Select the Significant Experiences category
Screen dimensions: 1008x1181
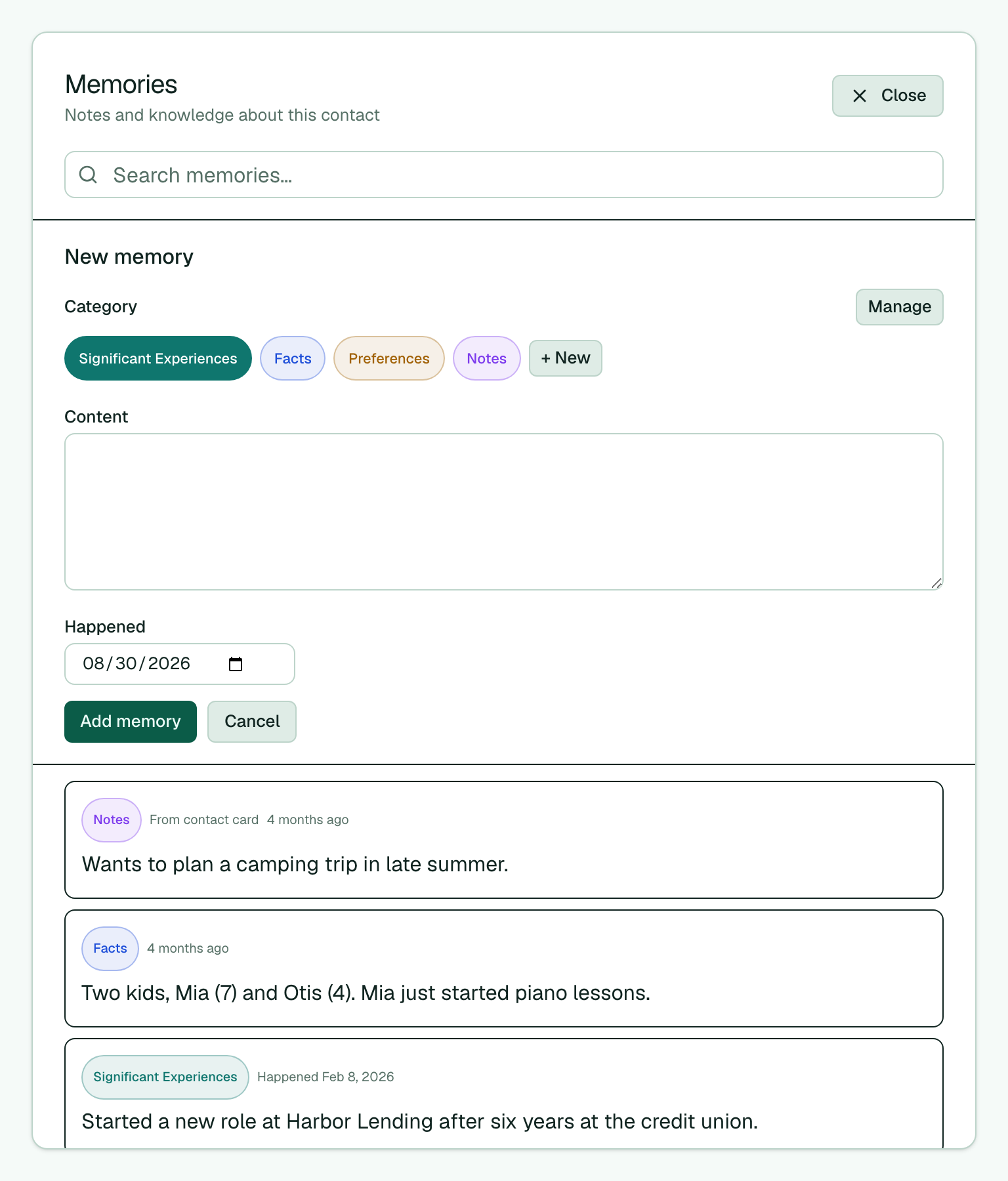[158, 358]
